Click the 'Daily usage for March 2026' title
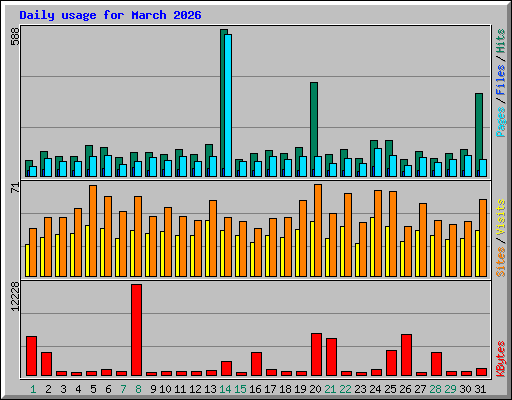This screenshot has height=400, width=512. [x=110, y=15]
